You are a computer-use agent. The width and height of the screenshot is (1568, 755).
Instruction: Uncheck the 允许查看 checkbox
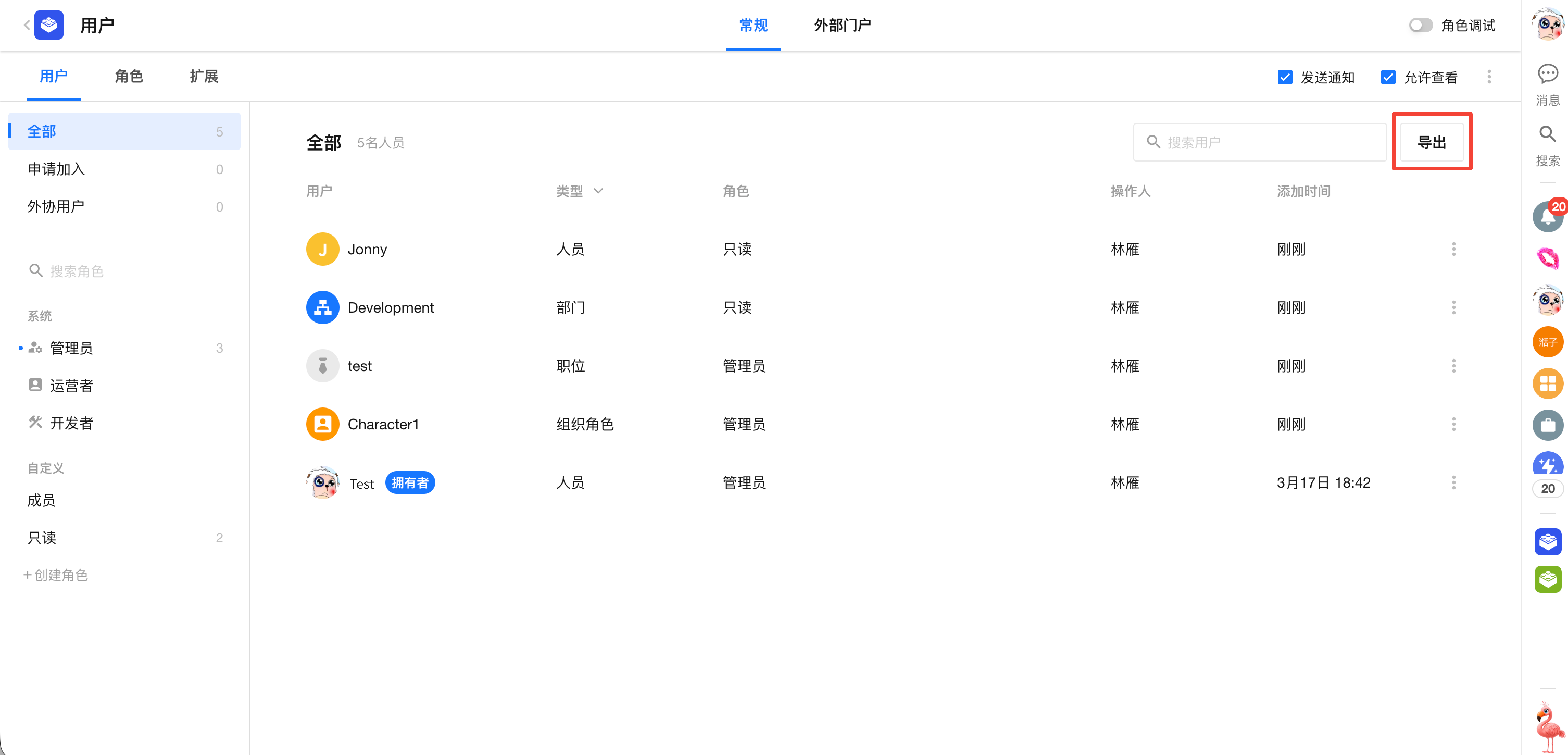[x=1388, y=77]
